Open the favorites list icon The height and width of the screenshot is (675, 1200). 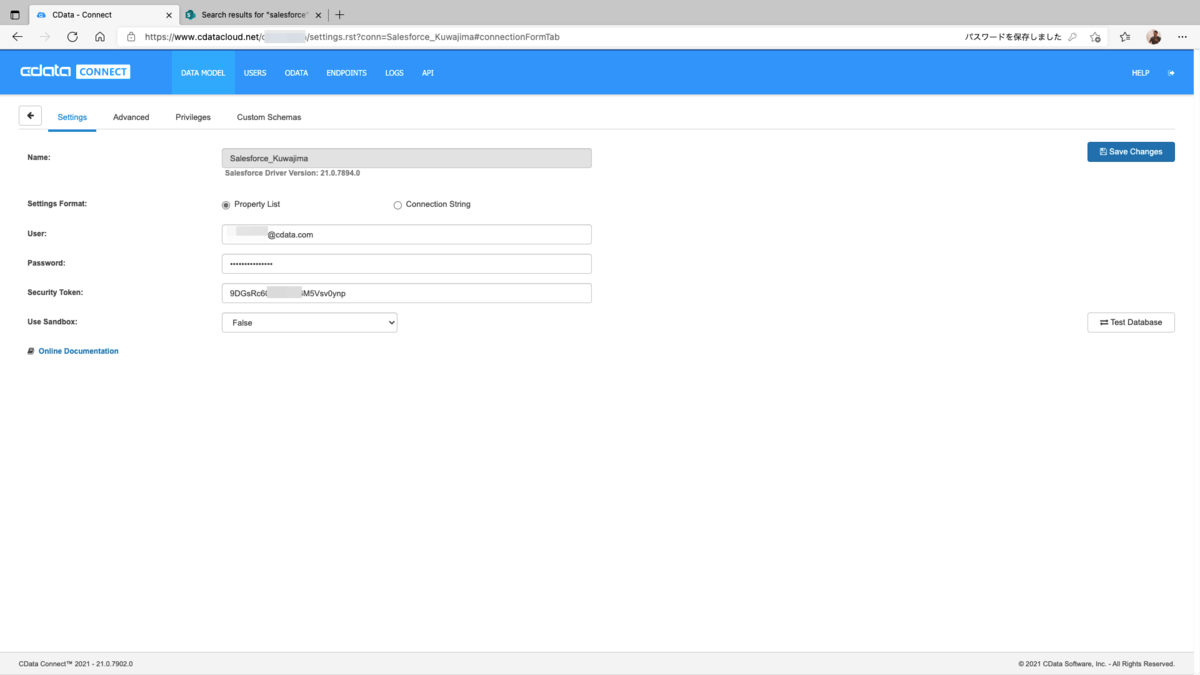[1125, 37]
